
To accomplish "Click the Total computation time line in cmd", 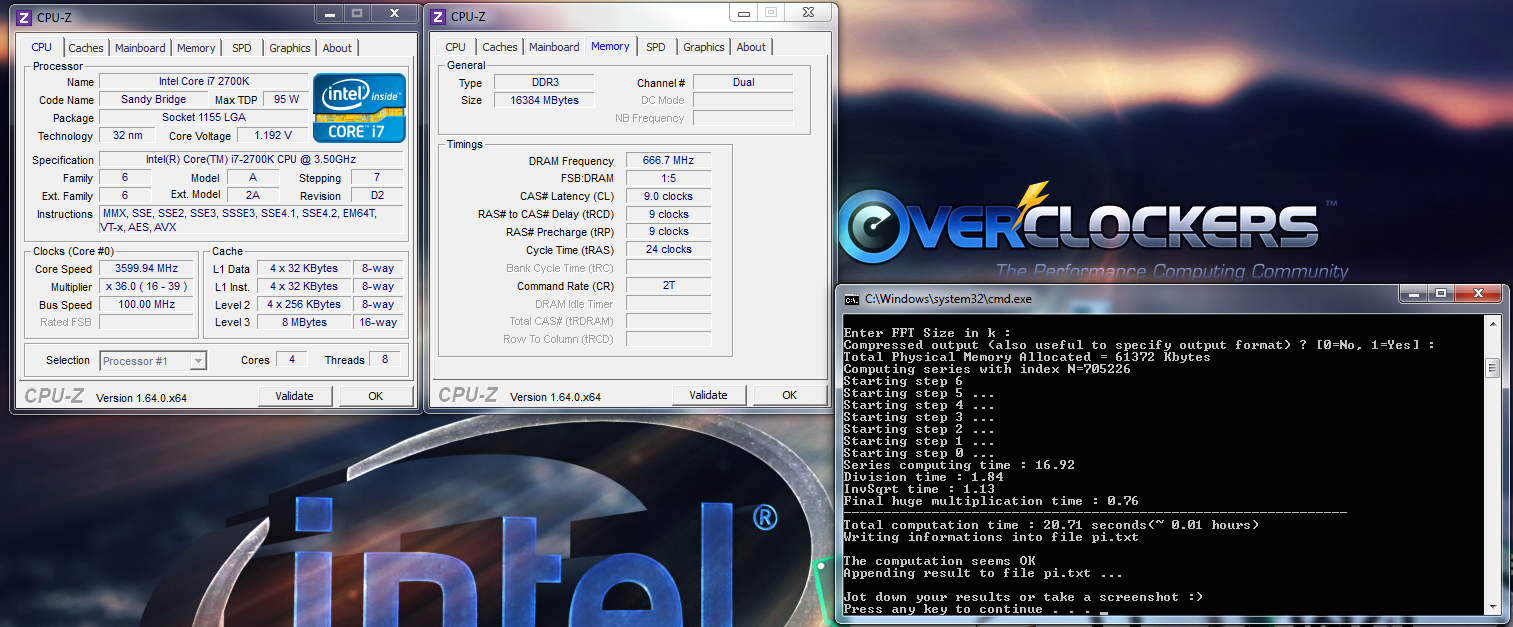I will 1051,525.
